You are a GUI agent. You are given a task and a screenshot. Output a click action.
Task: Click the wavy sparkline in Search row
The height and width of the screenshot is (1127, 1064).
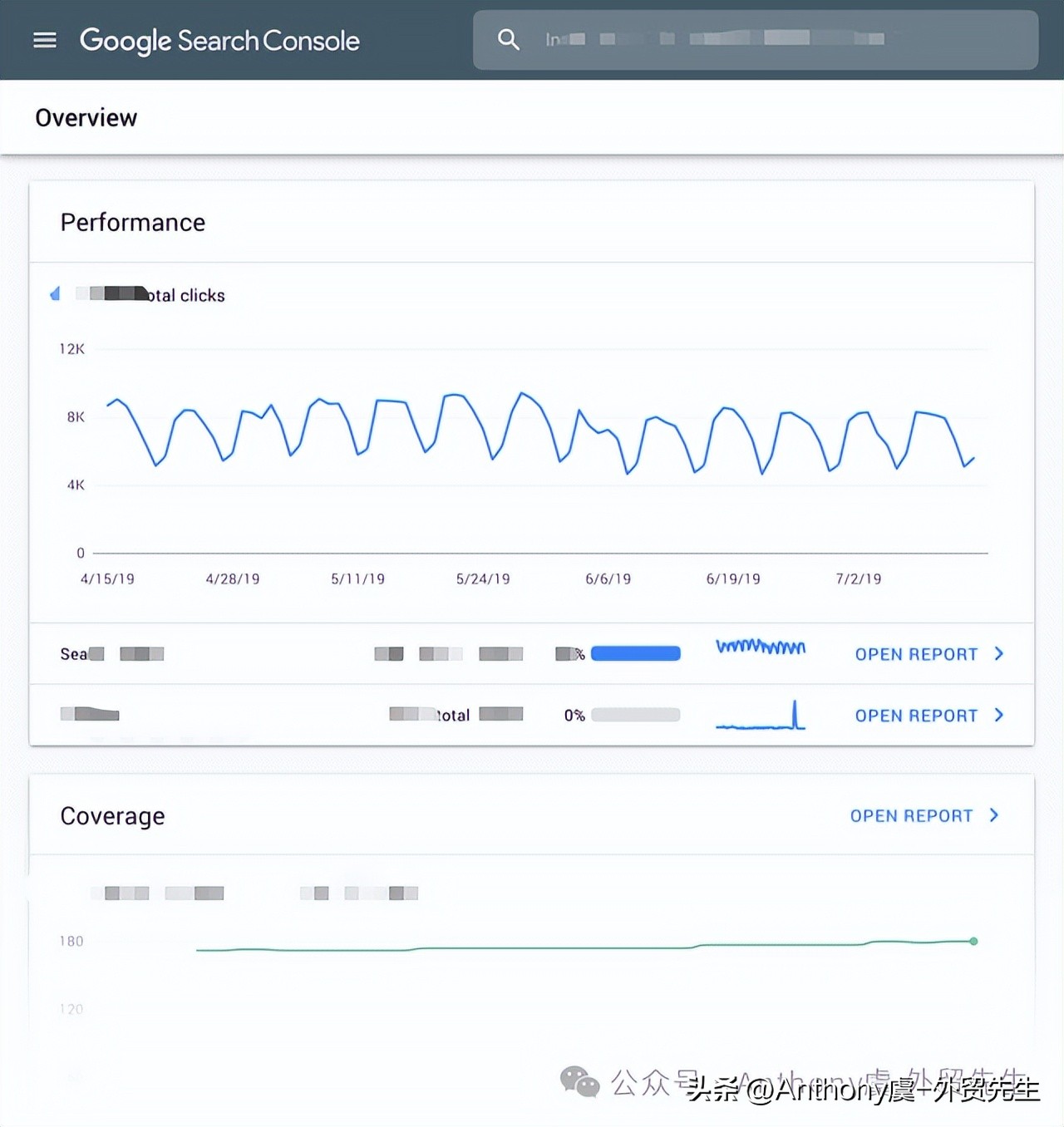(x=761, y=647)
